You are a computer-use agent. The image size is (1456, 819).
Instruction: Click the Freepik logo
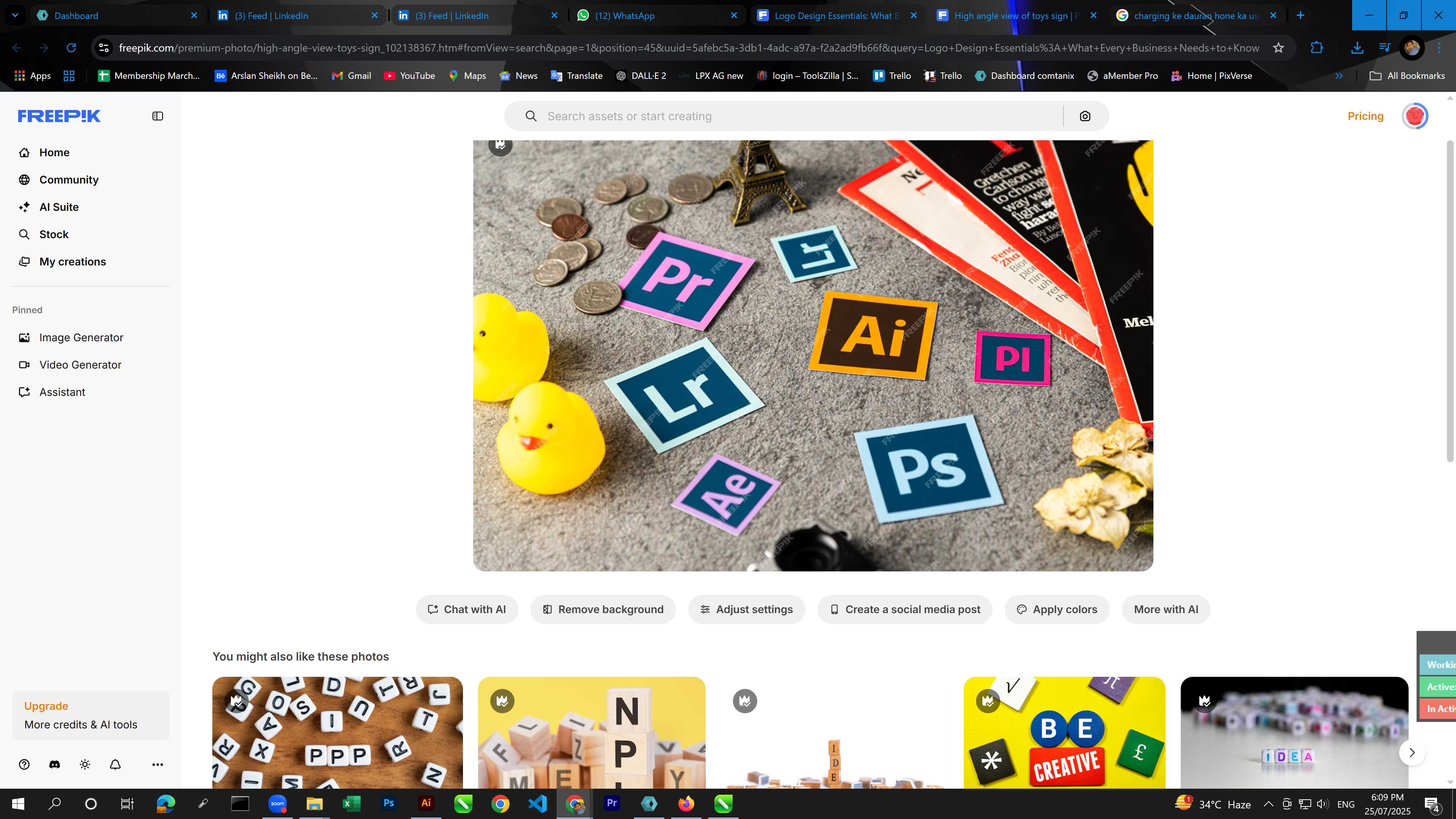pos(60,116)
